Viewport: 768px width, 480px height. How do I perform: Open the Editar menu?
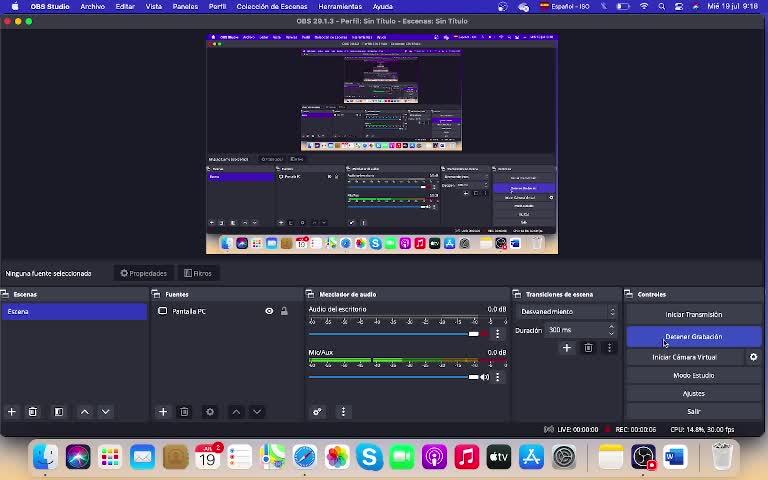(125, 6)
